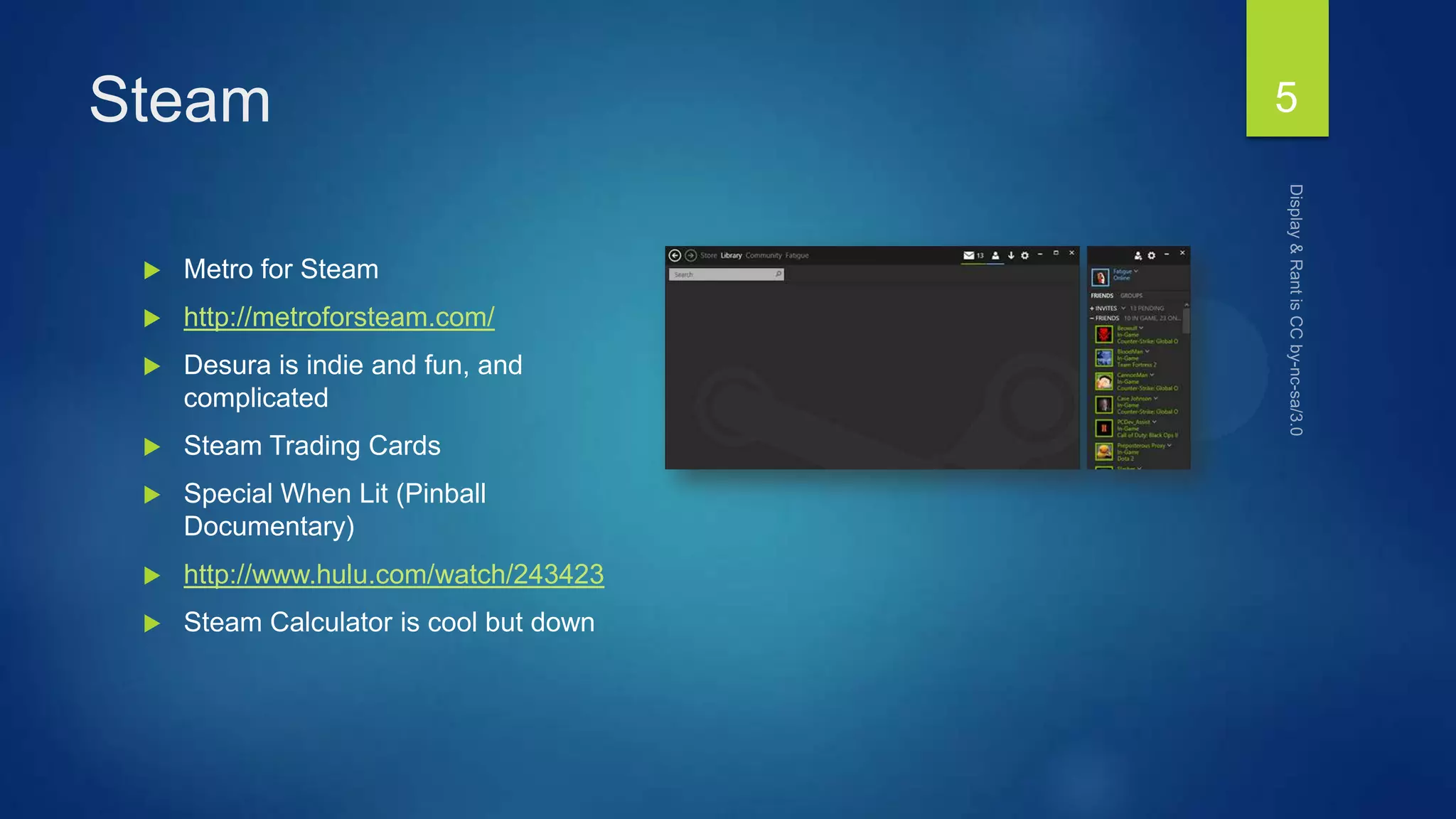
Task: Click add friend icon in friends window
Action: (1137, 255)
